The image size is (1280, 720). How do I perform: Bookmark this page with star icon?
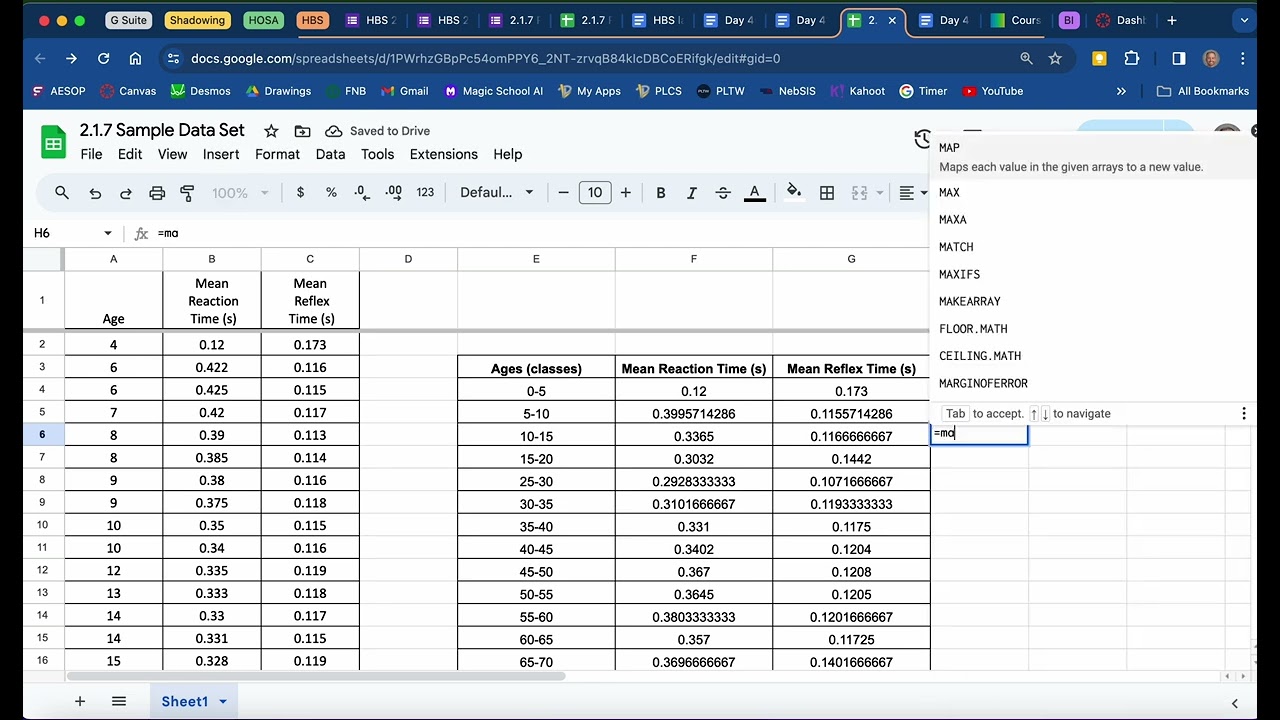click(1055, 59)
